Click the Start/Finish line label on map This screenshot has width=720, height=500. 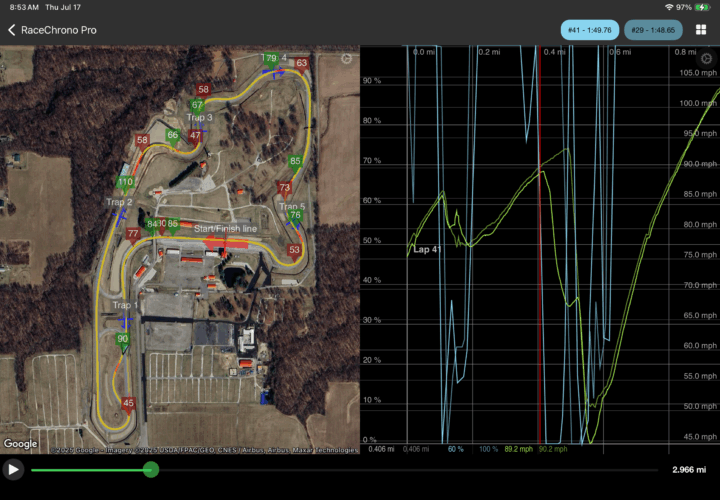click(225, 229)
